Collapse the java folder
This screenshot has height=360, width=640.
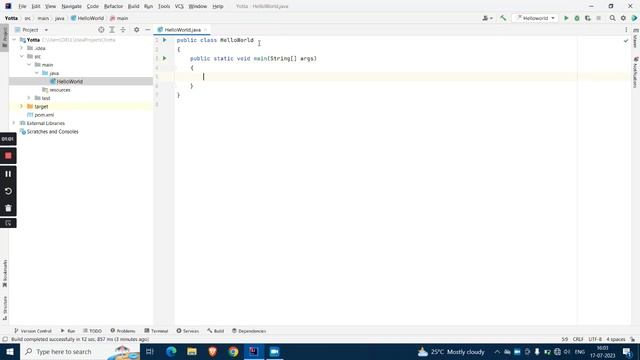pos(37,73)
